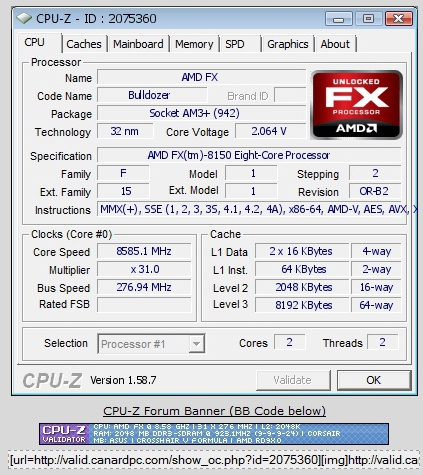The width and height of the screenshot is (423, 475).
Task: Click the Package value Socket AM3+ (942)
Action: click(201, 113)
